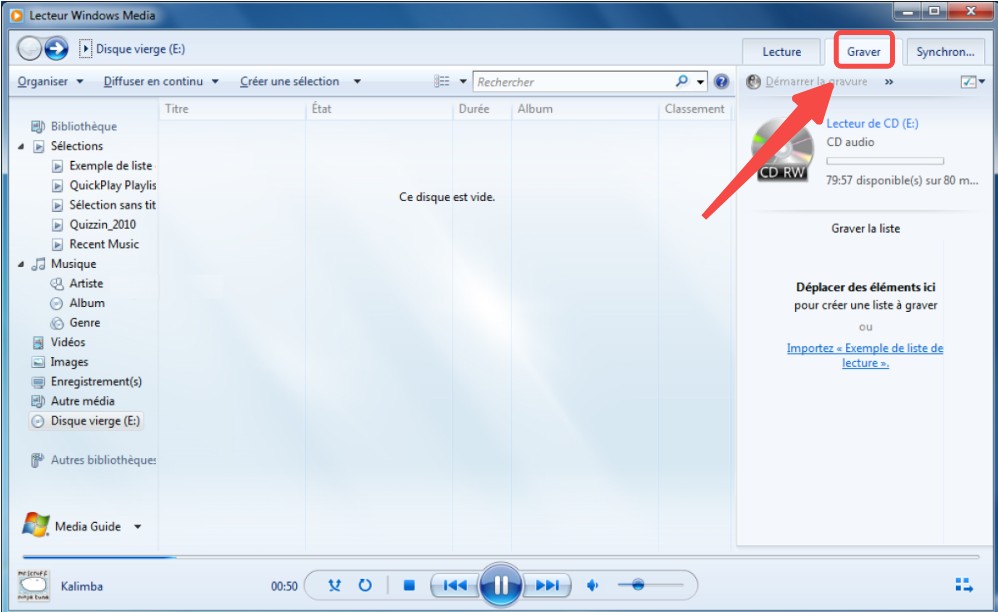Open Autre média library
This screenshot has height=612, width=998.
[73, 401]
